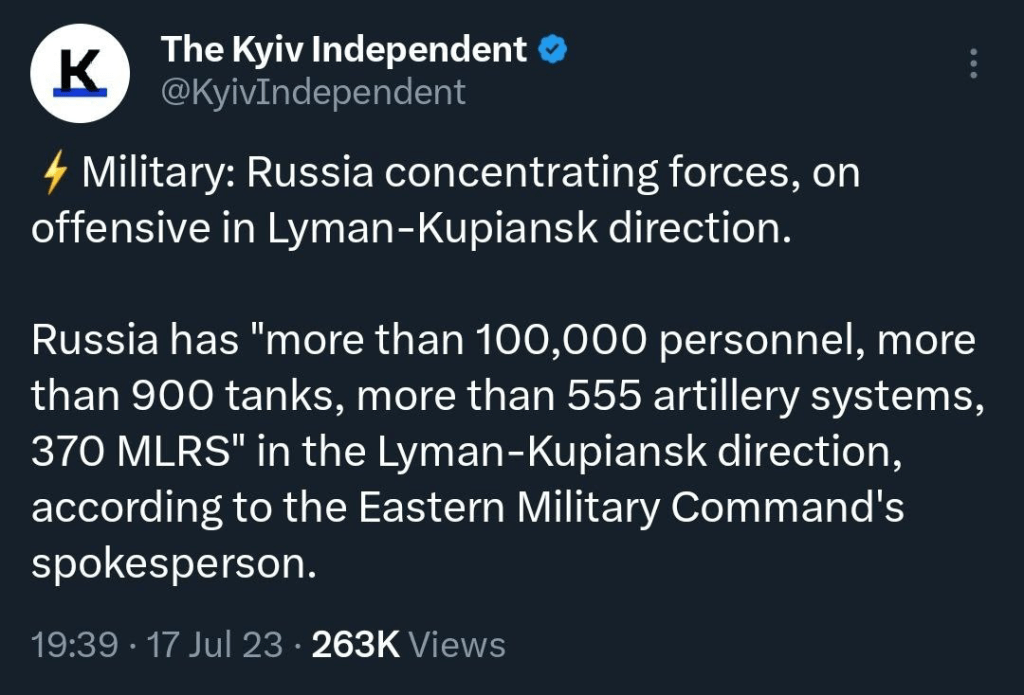This screenshot has height=695, width=1024.
Task: Open the @KyivIndependent handle link
Action: tap(313, 92)
